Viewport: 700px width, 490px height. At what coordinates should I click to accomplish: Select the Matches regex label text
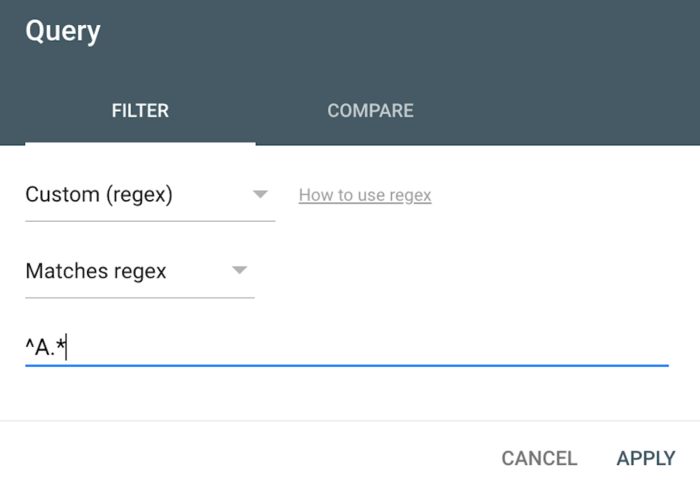pos(96,271)
